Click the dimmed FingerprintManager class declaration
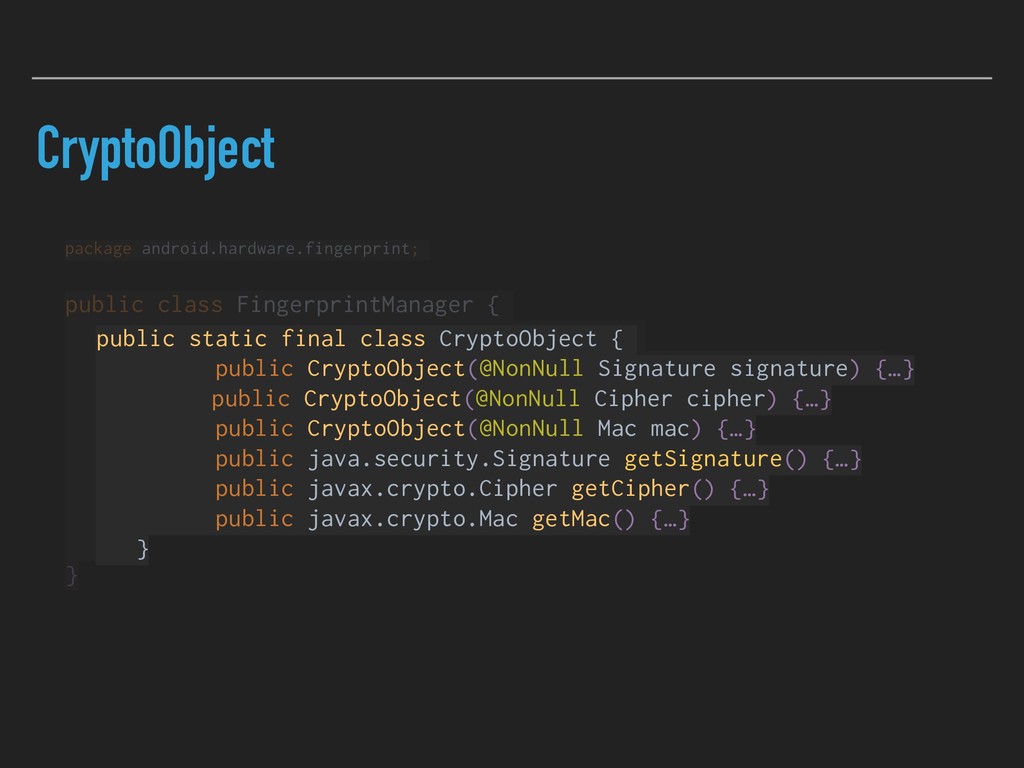 tap(282, 305)
